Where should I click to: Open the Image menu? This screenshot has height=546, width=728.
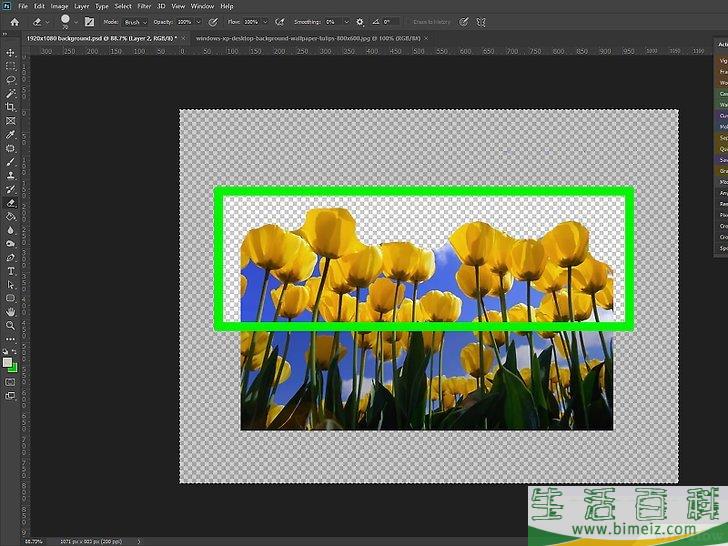pos(59,6)
